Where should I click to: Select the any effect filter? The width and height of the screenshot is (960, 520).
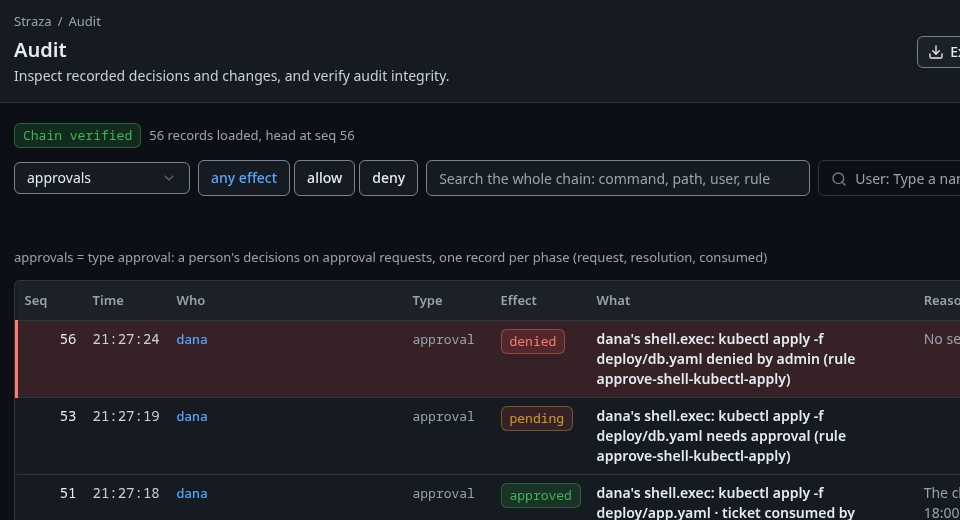point(244,178)
